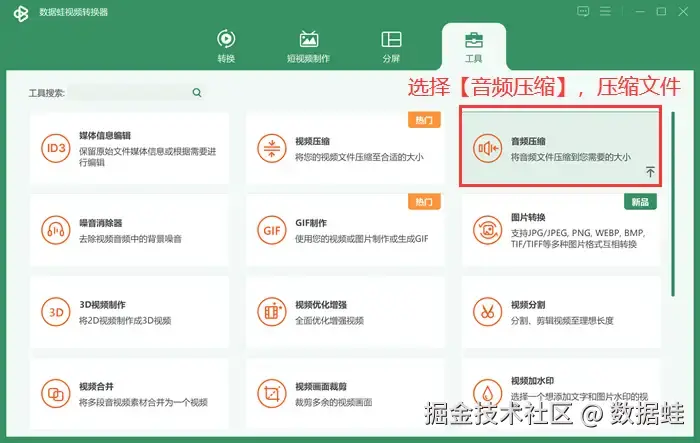Click the search magnifier icon

tap(197, 92)
